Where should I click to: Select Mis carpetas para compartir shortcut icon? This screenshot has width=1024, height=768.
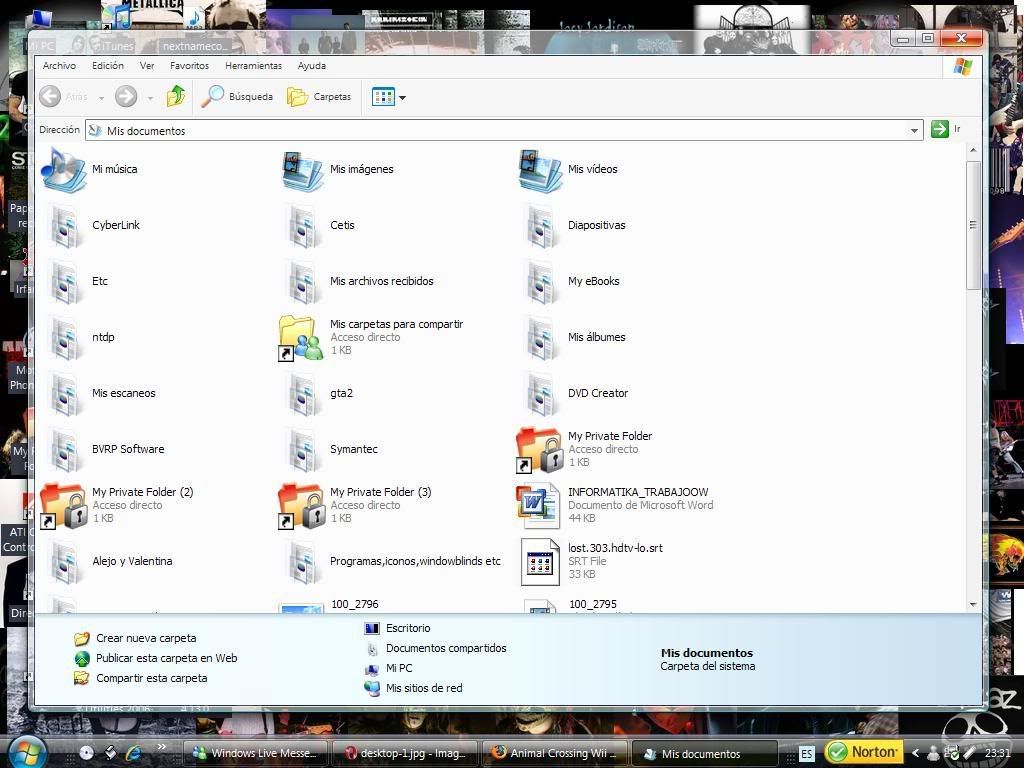click(x=300, y=338)
